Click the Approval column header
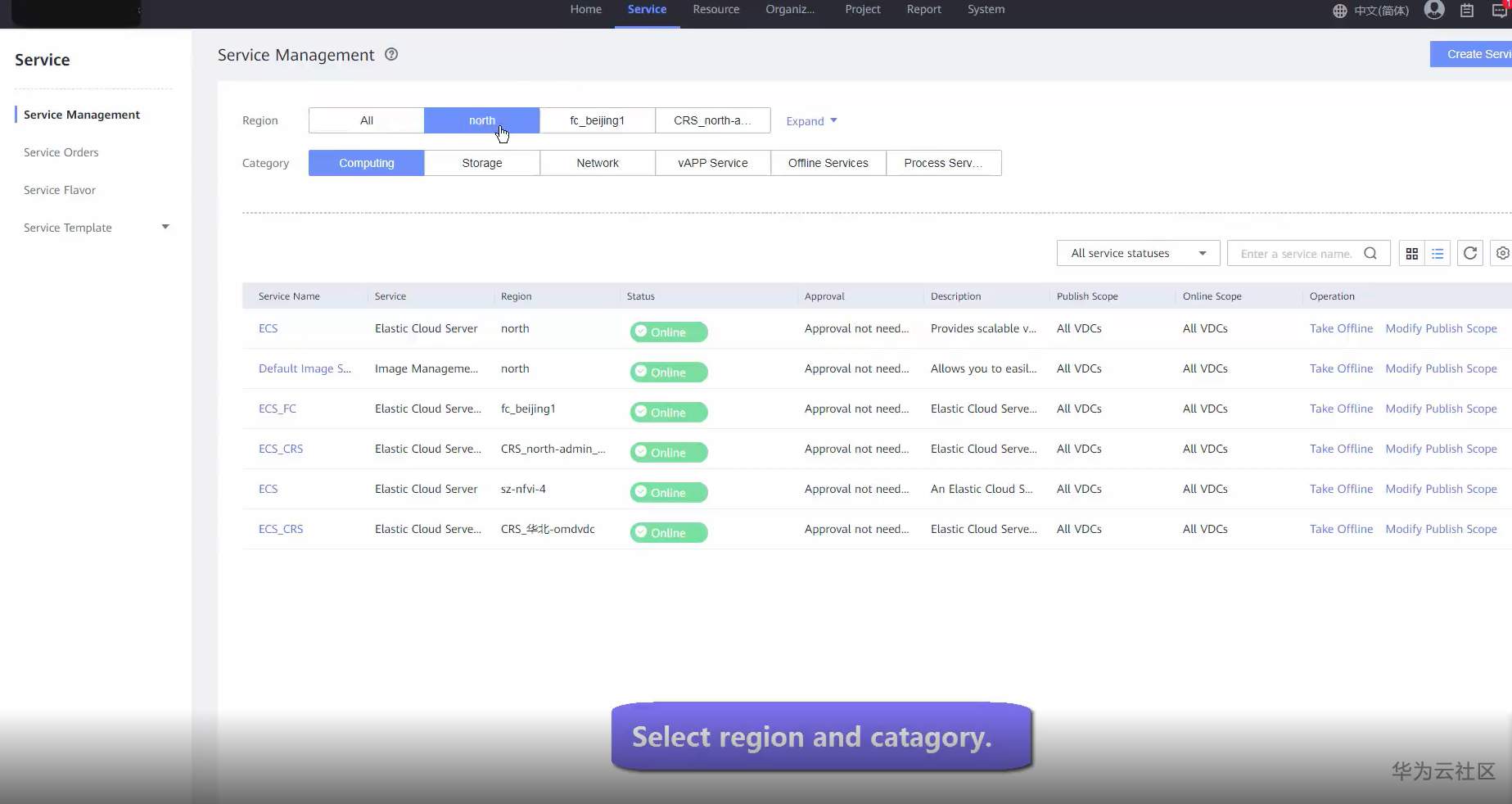1512x804 pixels. [x=824, y=296]
